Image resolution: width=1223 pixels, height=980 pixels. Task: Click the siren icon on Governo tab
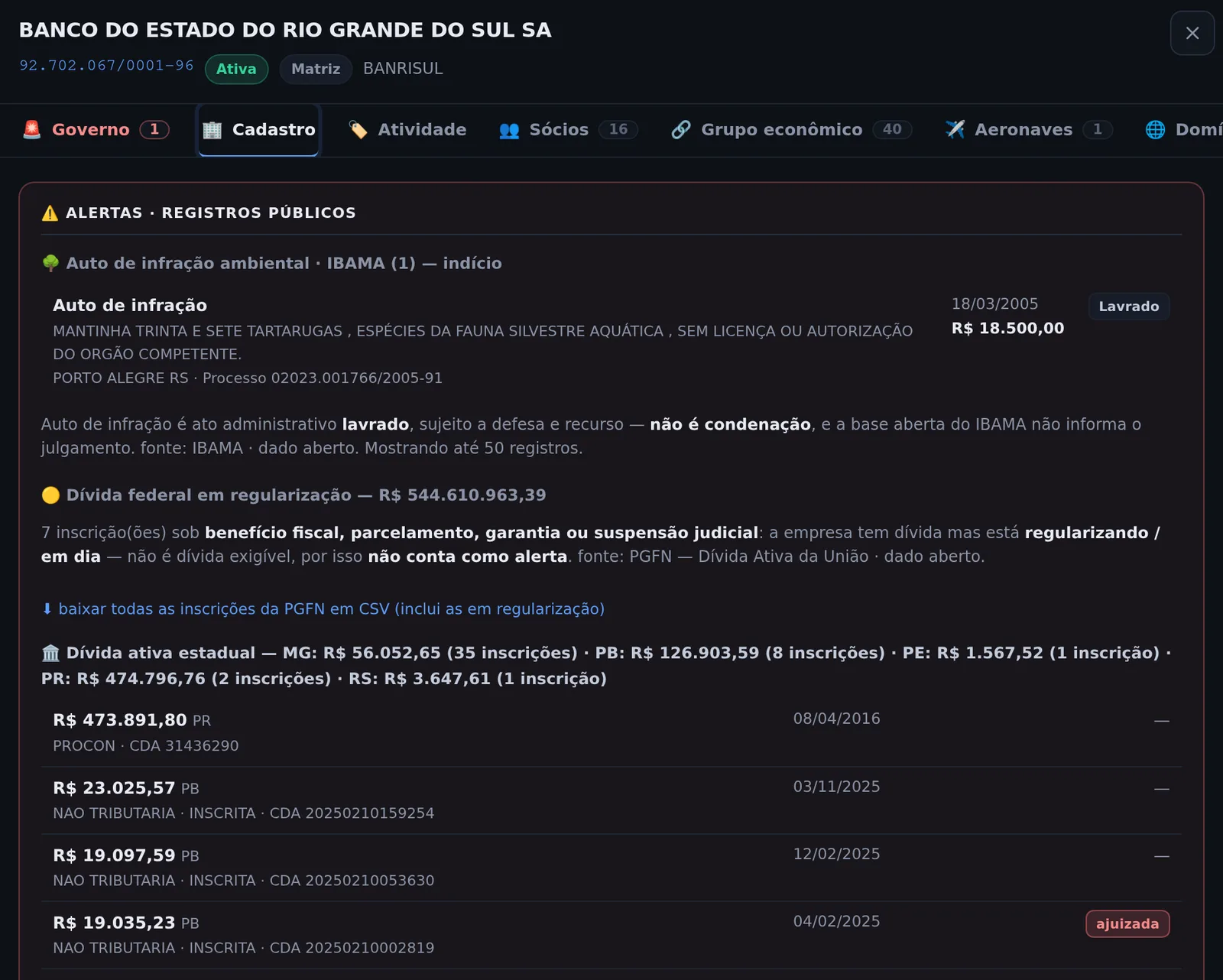(32, 130)
